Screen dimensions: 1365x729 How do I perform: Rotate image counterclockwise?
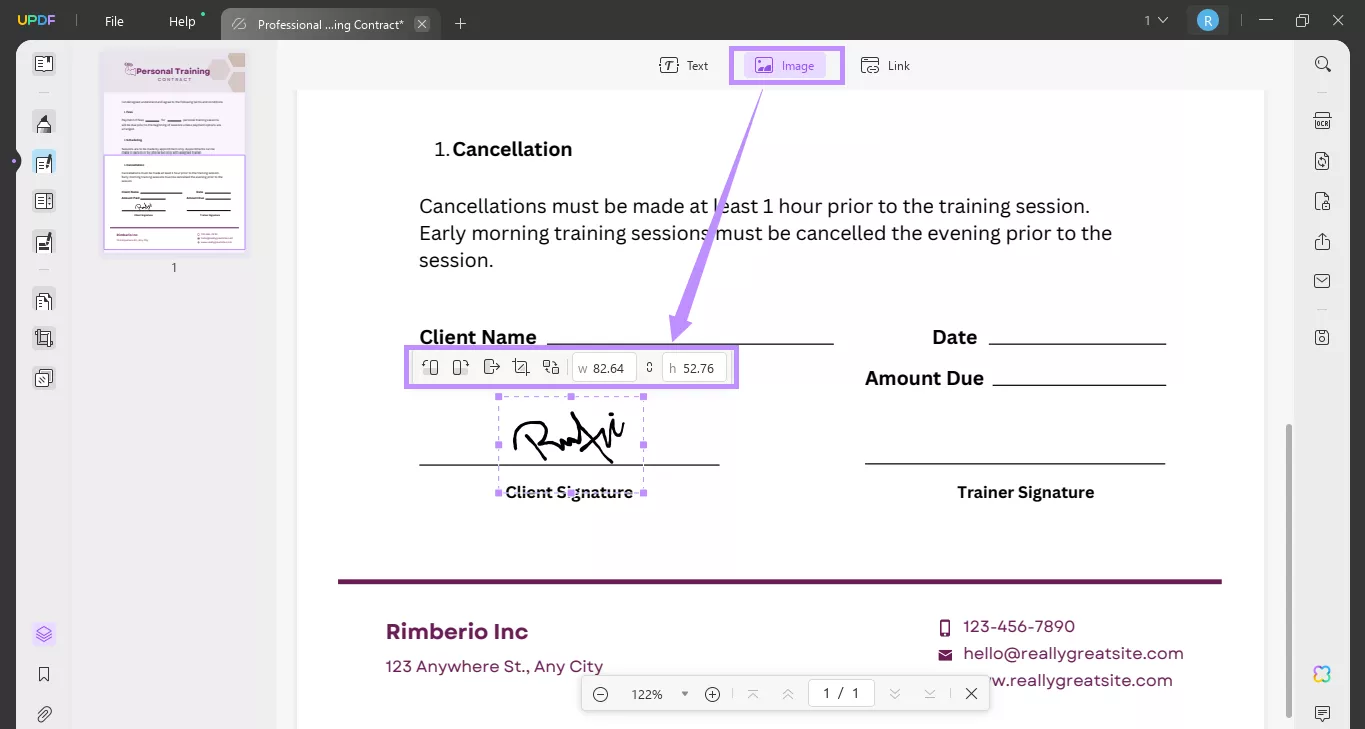[430, 367]
